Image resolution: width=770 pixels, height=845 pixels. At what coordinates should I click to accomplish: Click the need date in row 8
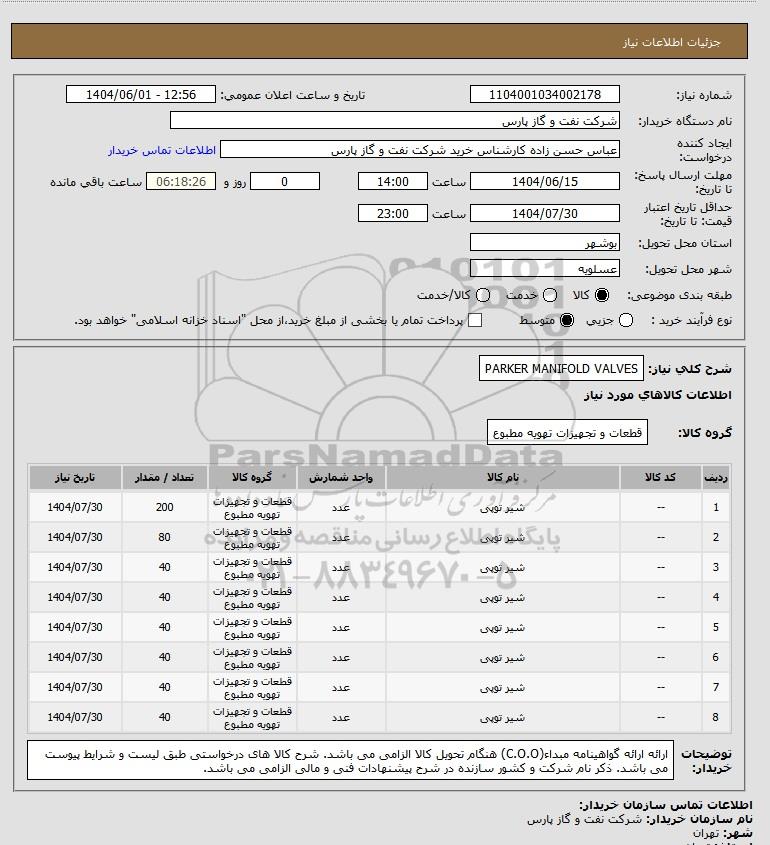75,717
